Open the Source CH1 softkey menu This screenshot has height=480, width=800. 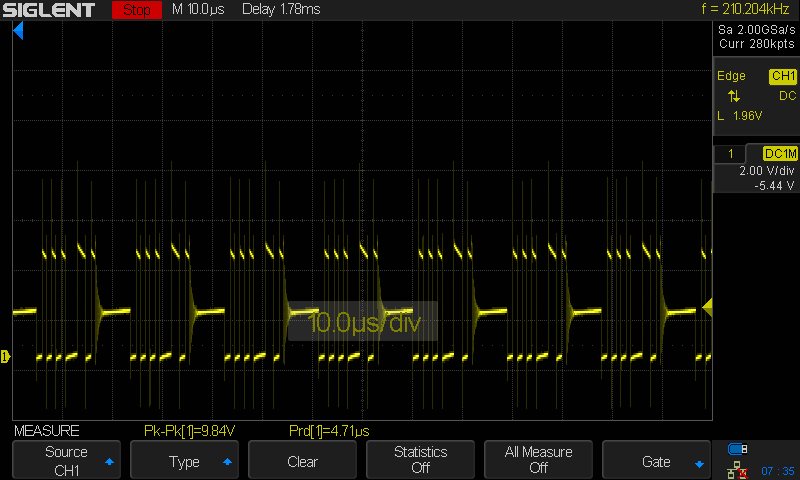66,460
